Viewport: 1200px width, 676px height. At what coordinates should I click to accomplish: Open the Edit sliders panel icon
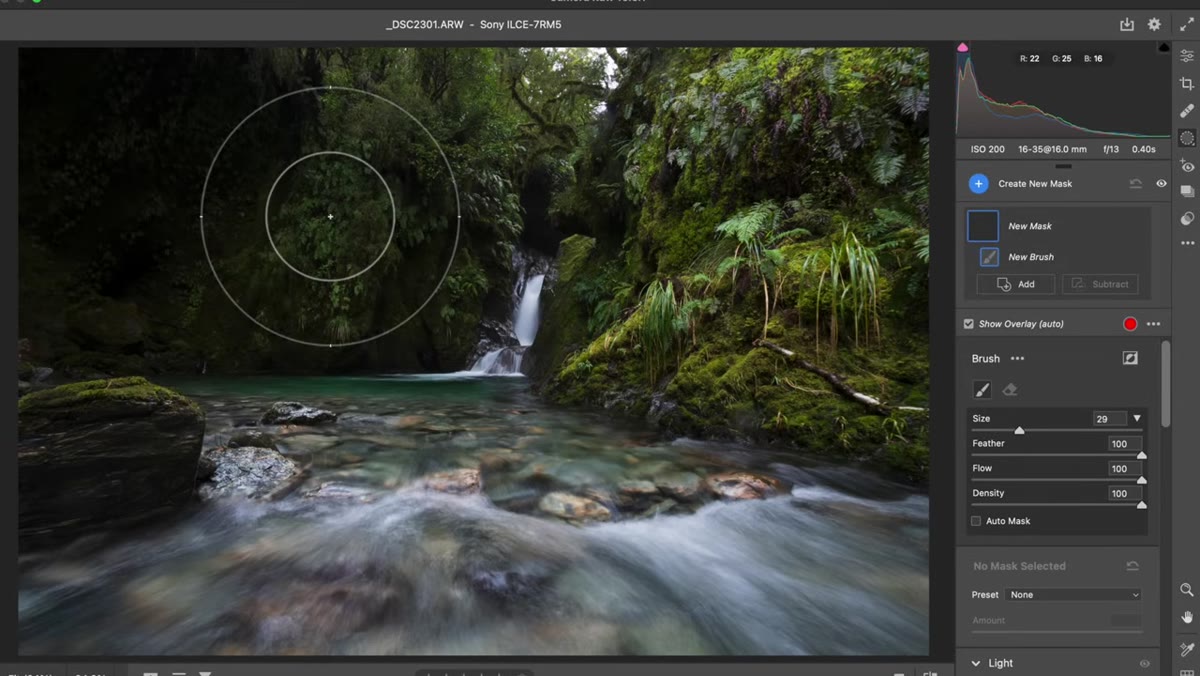click(x=1187, y=56)
